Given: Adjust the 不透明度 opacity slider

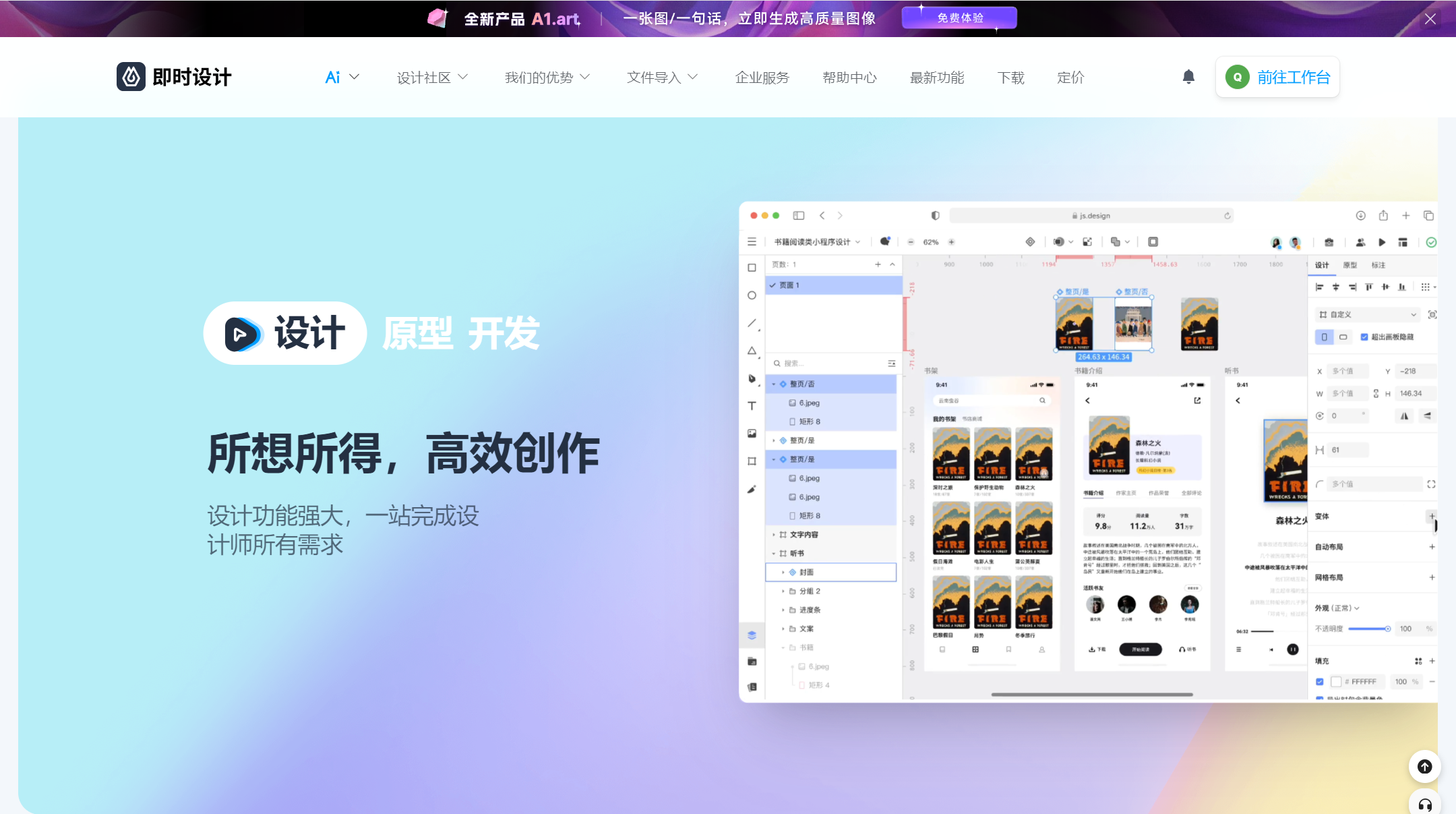Looking at the screenshot, I should pos(1369,629).
